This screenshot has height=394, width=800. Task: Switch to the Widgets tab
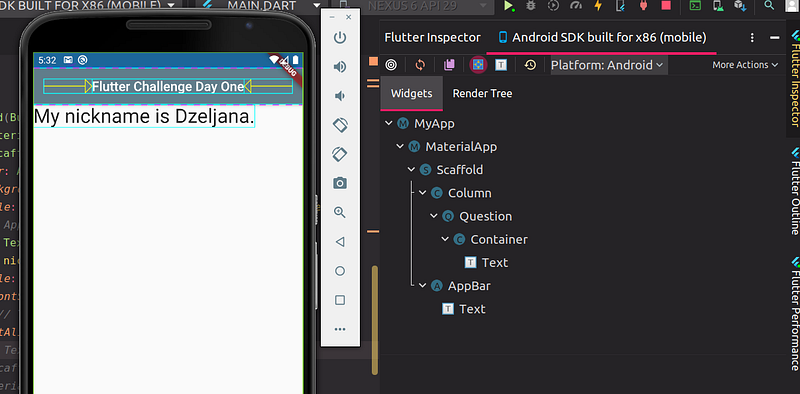click(411, 93)
